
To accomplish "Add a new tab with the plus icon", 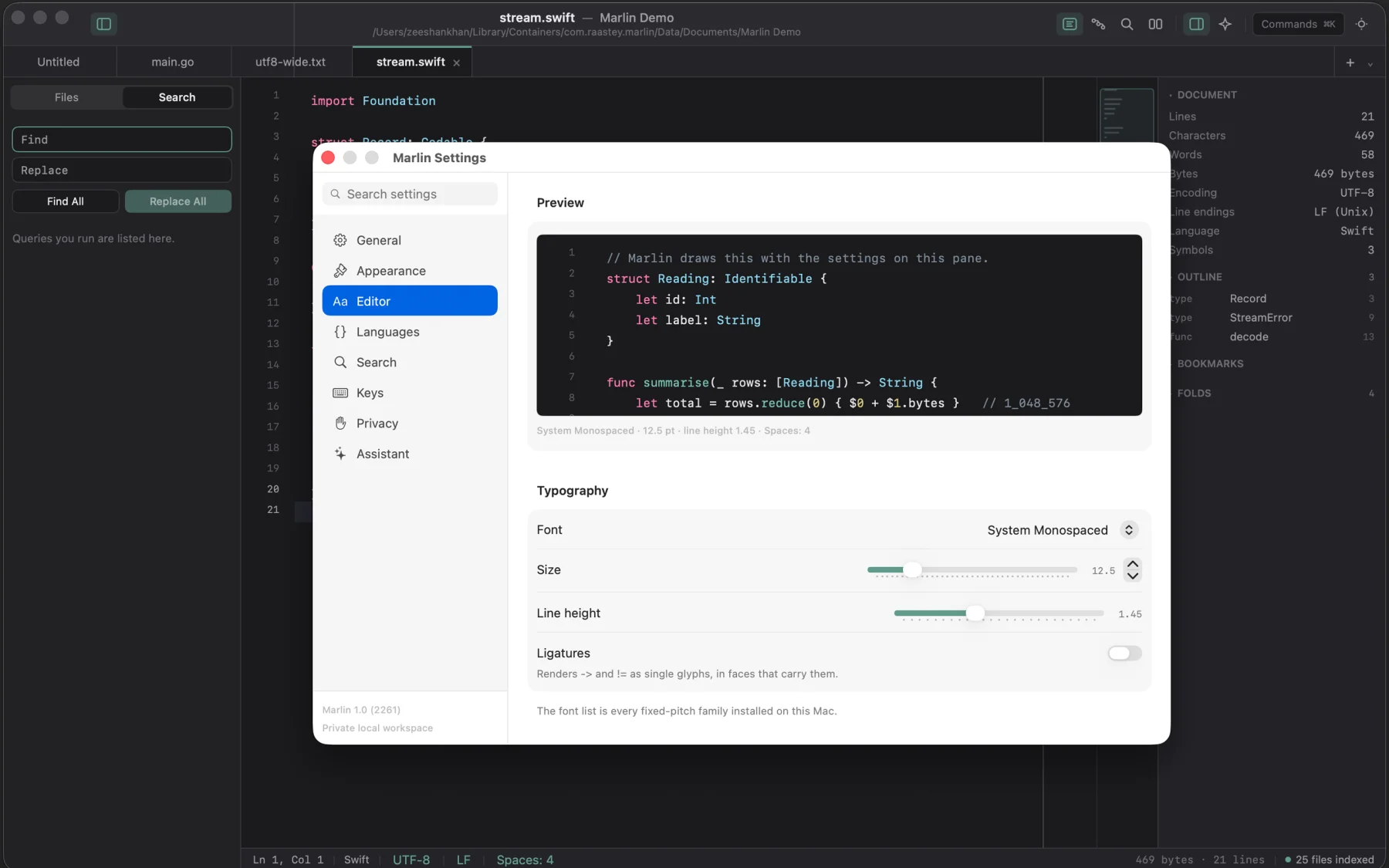I will click(1350, 62).
